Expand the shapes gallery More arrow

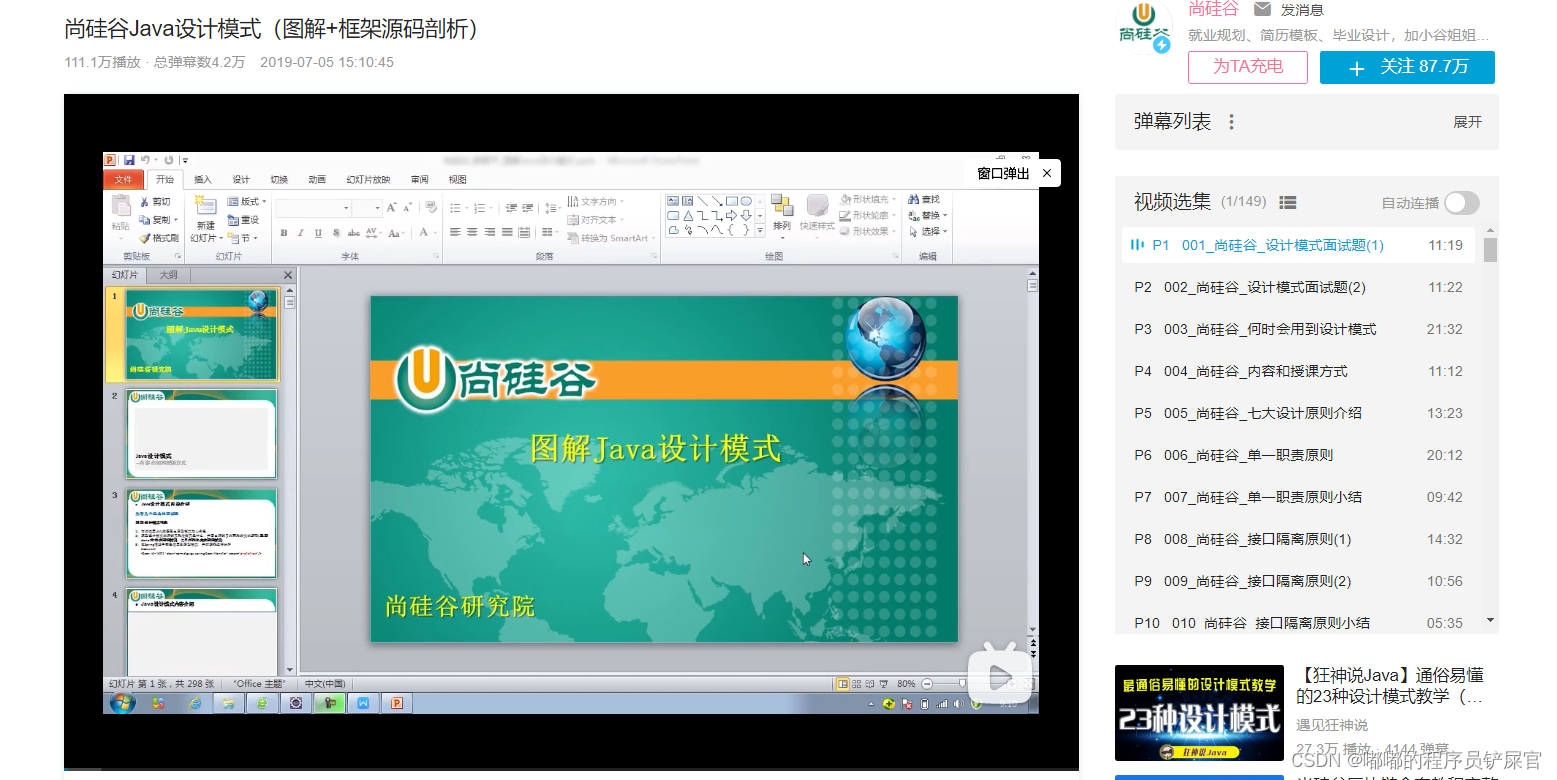(x=760, y=230)
